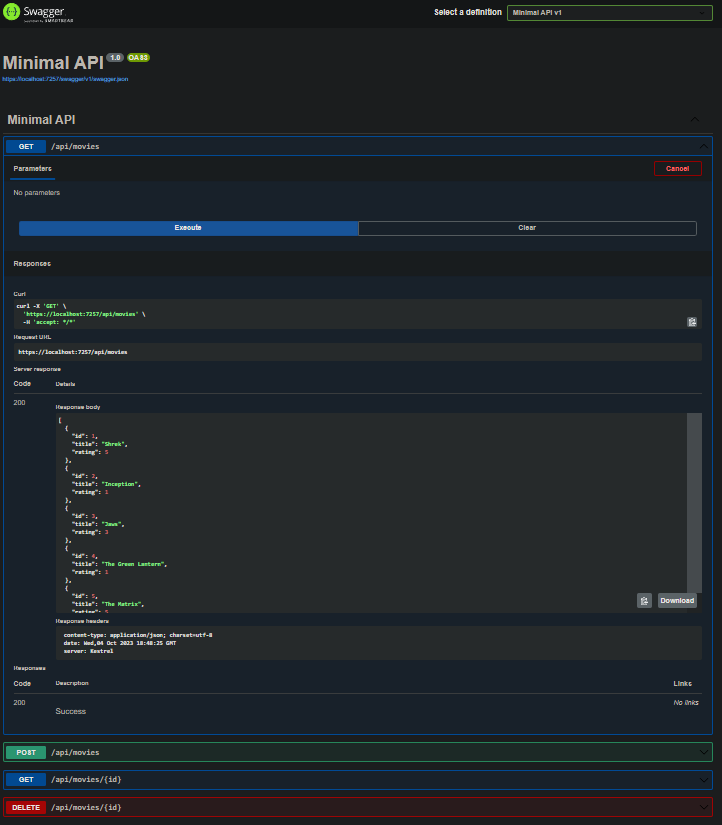Click the OAS3 badge next to Minimal API
The width and height of the screenshot is (722, 825).
138,57
